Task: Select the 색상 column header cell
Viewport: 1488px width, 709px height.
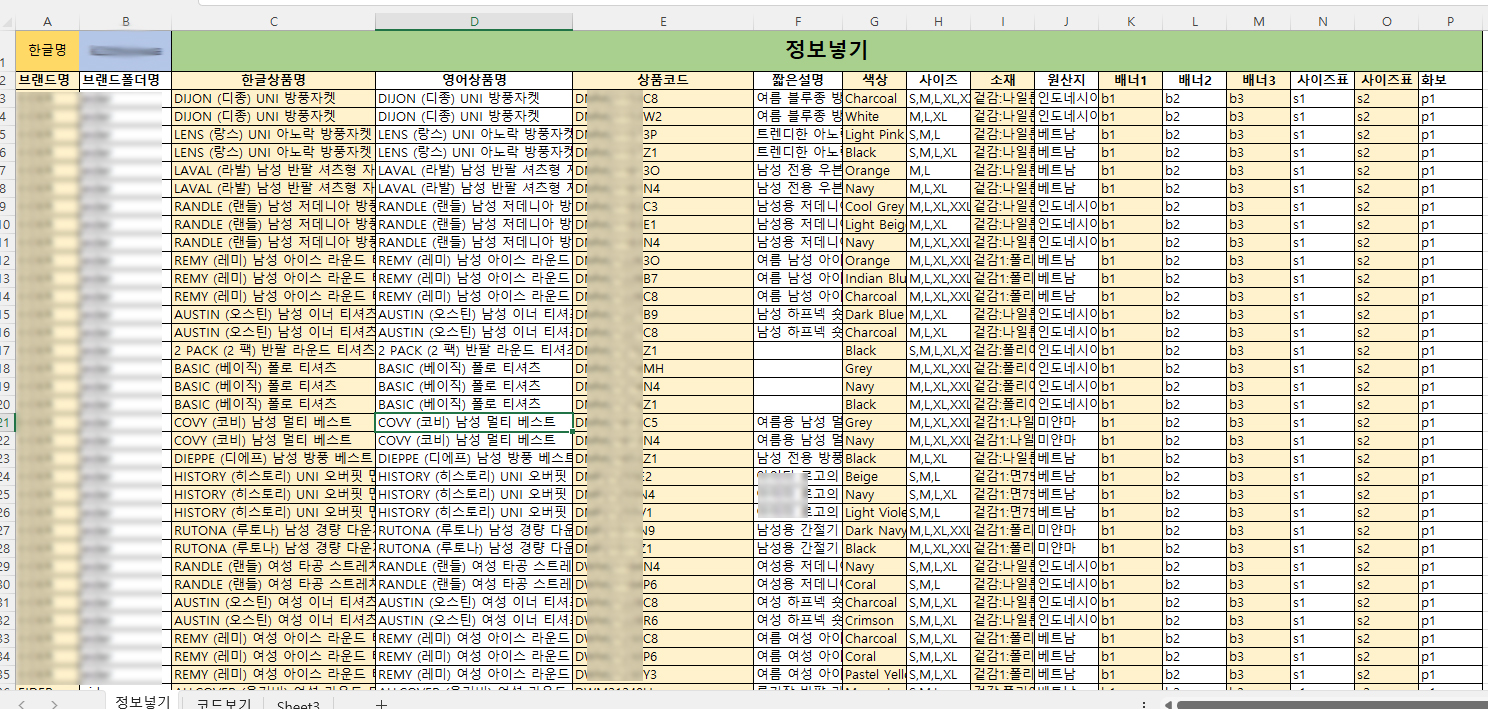Action: 874,80
